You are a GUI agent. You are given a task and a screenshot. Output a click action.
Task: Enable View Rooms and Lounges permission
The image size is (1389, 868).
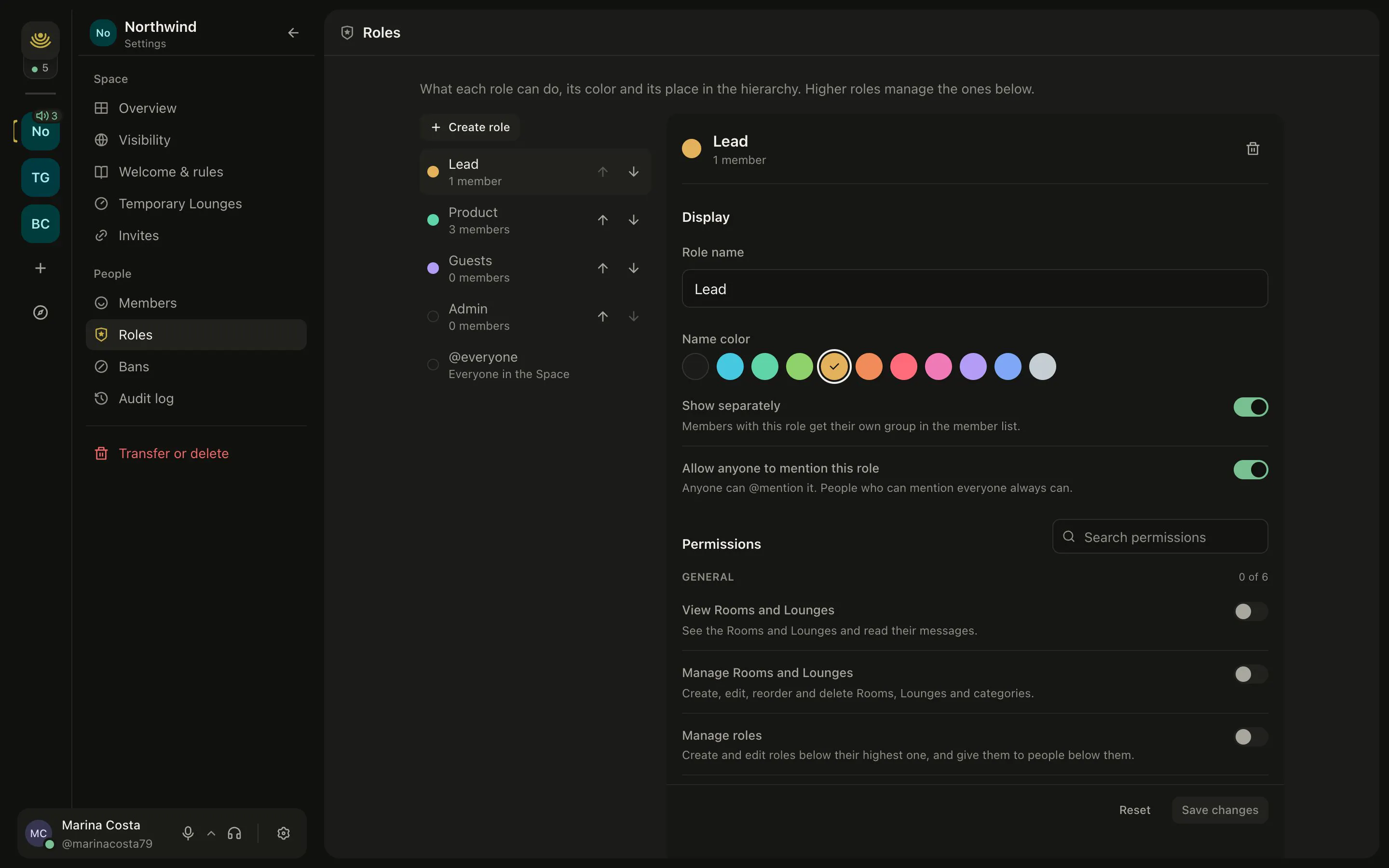[x=1250, y=611]
